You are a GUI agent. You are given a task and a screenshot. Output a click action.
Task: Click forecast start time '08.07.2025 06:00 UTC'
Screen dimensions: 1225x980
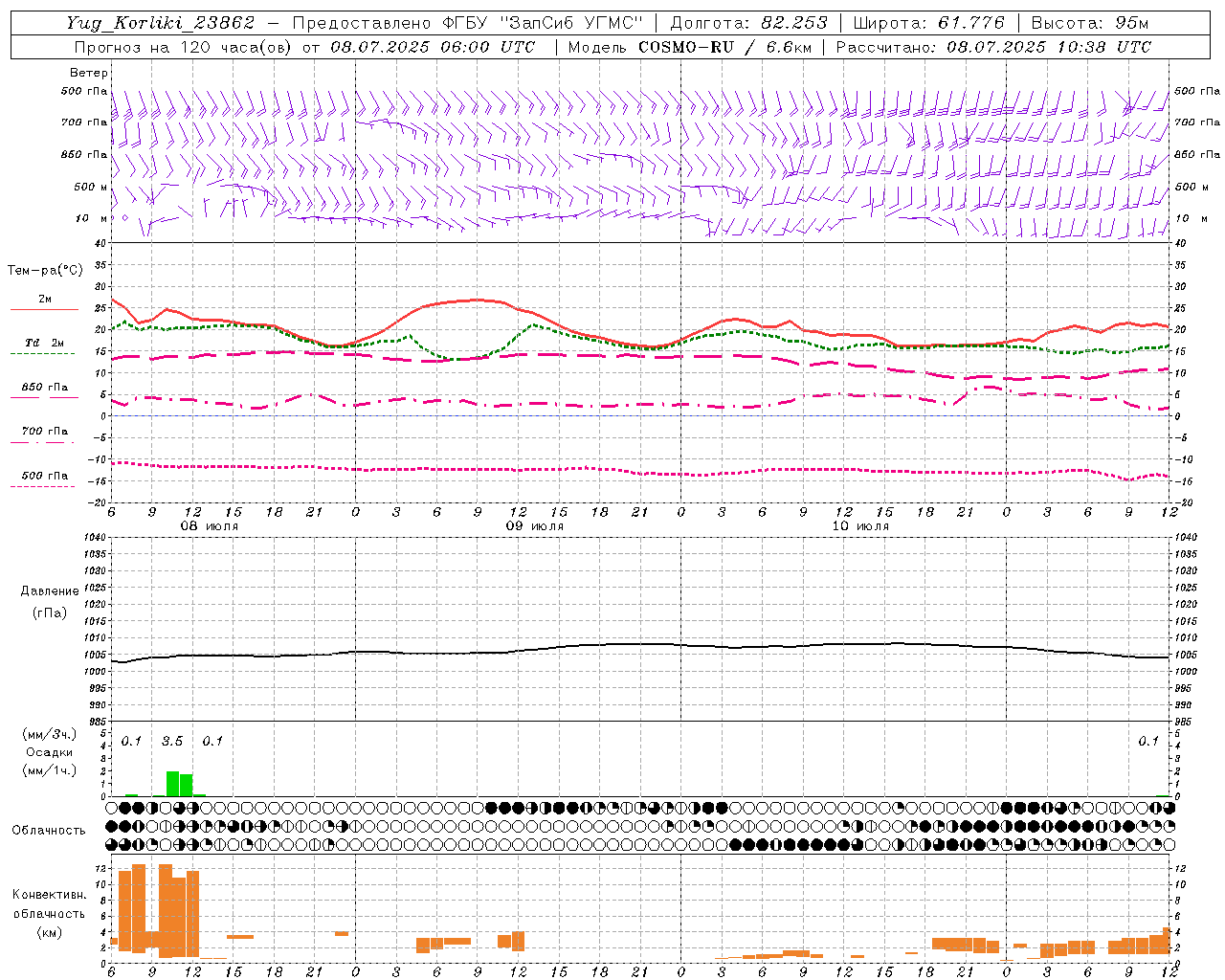(433, 47)
